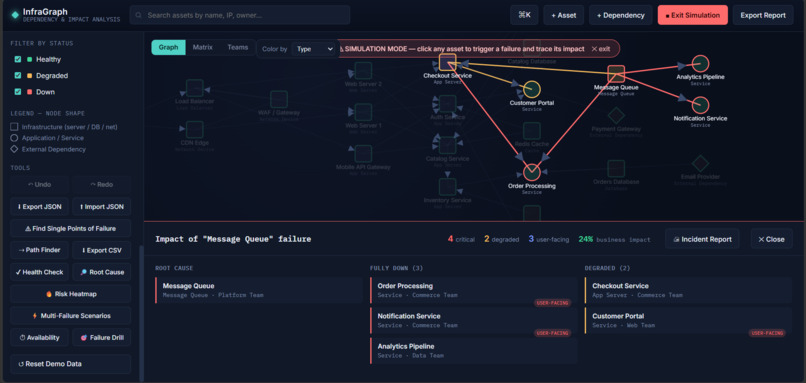Open the Incident Report
806x383 pixels.
(702, 239)
